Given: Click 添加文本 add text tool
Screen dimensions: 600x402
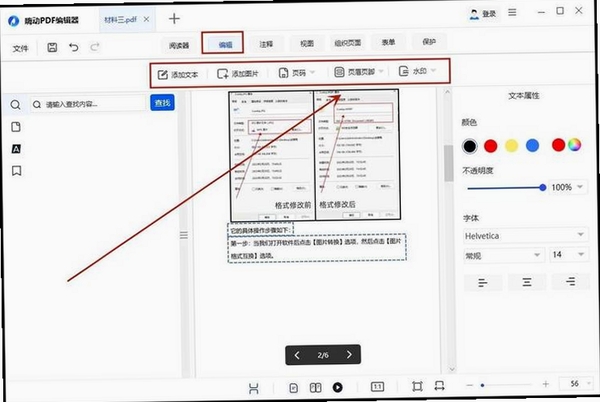Looking at the screenshot, I should pos(178,75).
